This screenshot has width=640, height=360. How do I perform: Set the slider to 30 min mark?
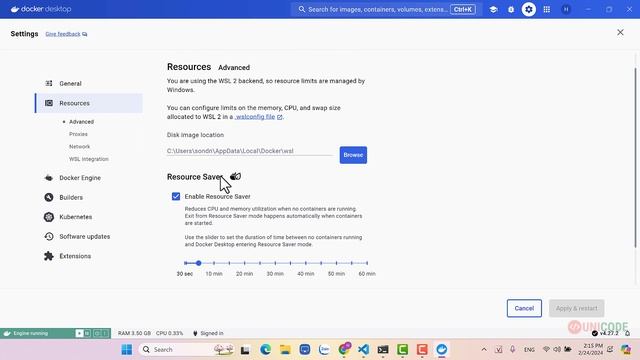275,263
